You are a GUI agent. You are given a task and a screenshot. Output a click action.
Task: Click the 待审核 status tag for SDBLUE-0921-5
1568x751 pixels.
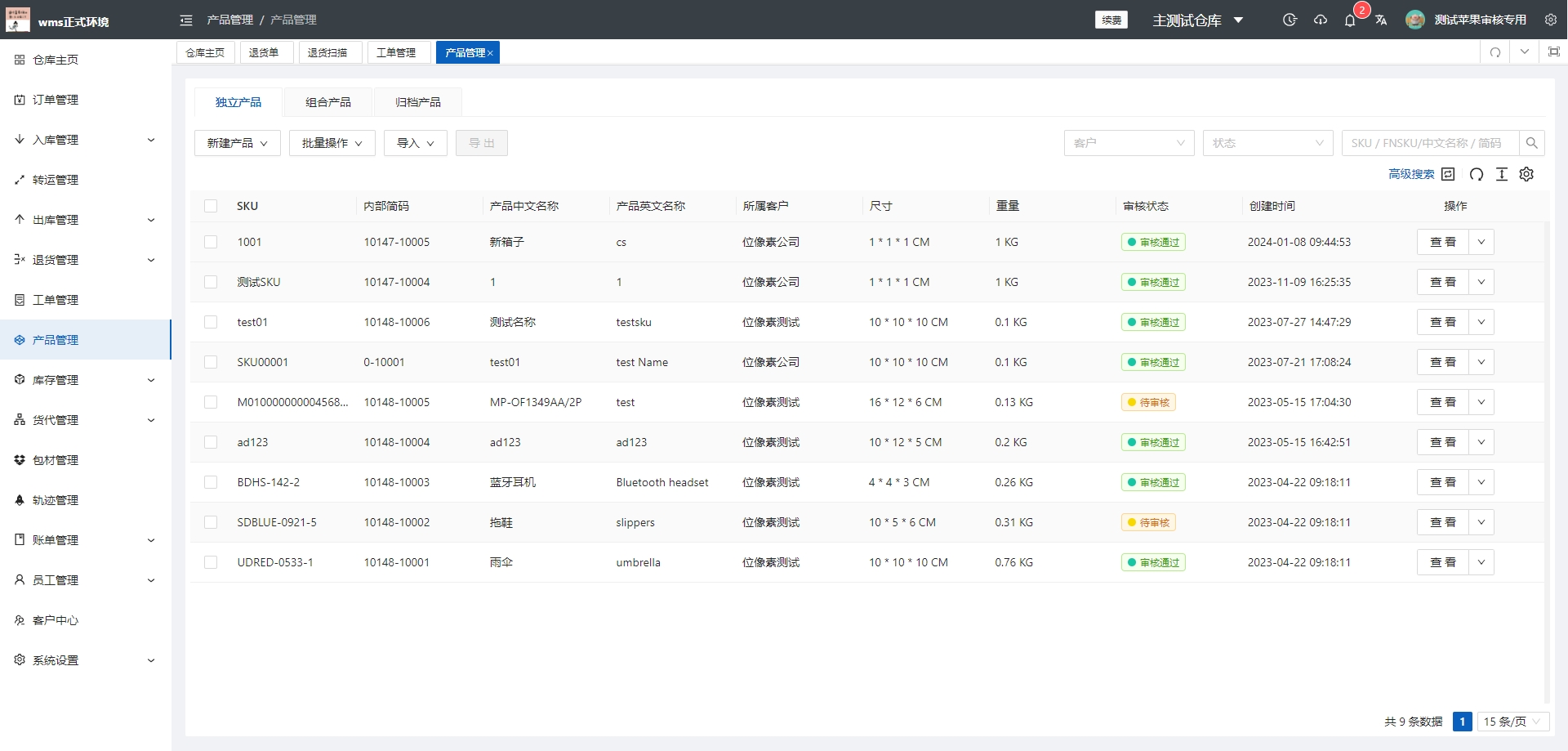[1148, 522]
